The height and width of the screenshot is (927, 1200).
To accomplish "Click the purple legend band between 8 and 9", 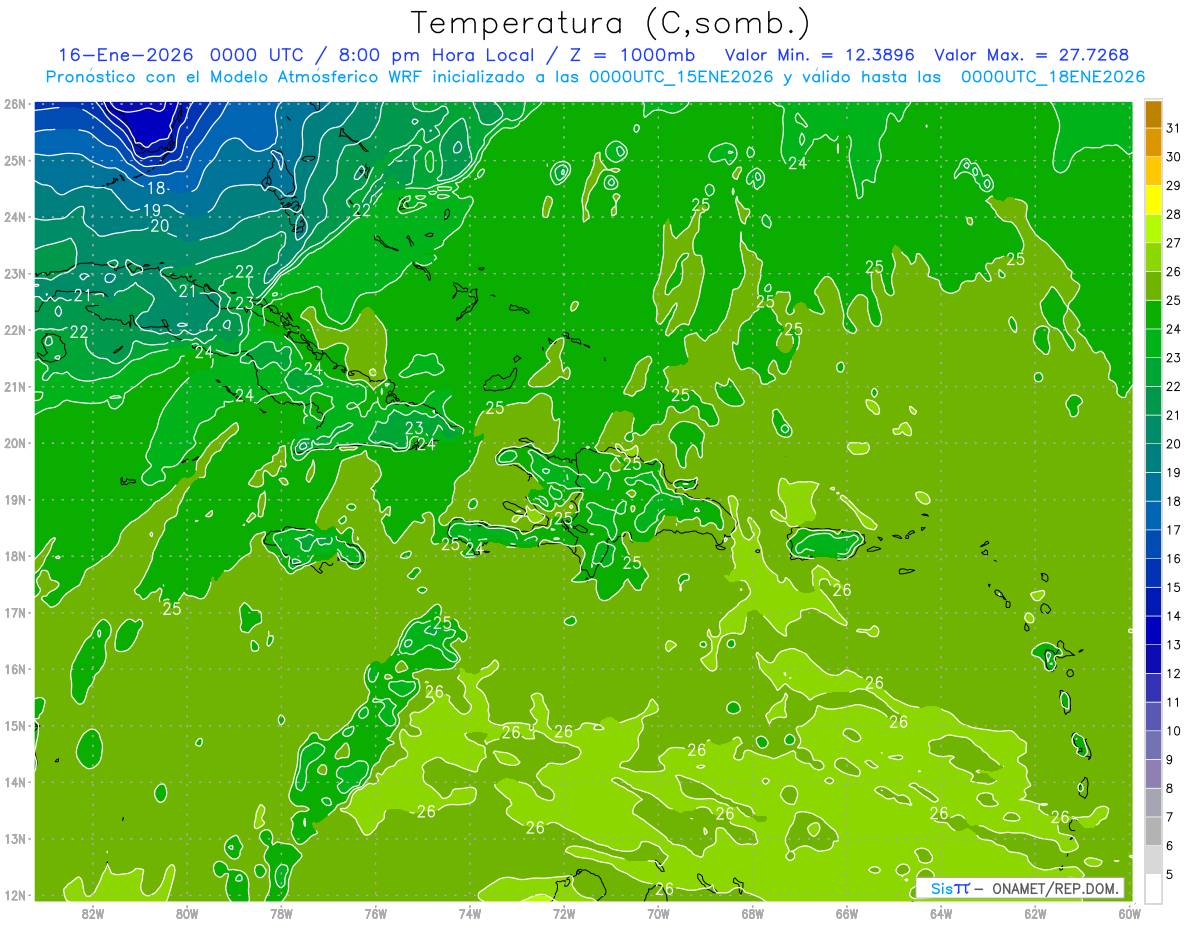I will click(1153, 774).
